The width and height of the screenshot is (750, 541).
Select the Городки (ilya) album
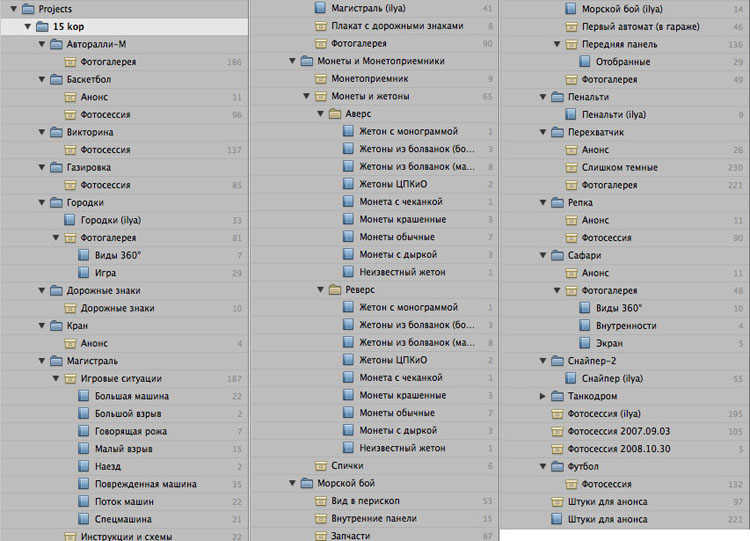tap(121, 220)
